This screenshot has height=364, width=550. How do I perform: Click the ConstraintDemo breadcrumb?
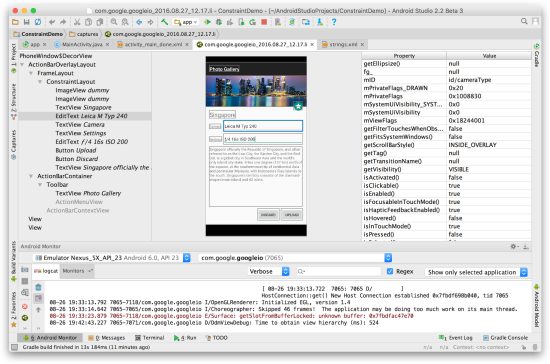[x=38, y=34]
